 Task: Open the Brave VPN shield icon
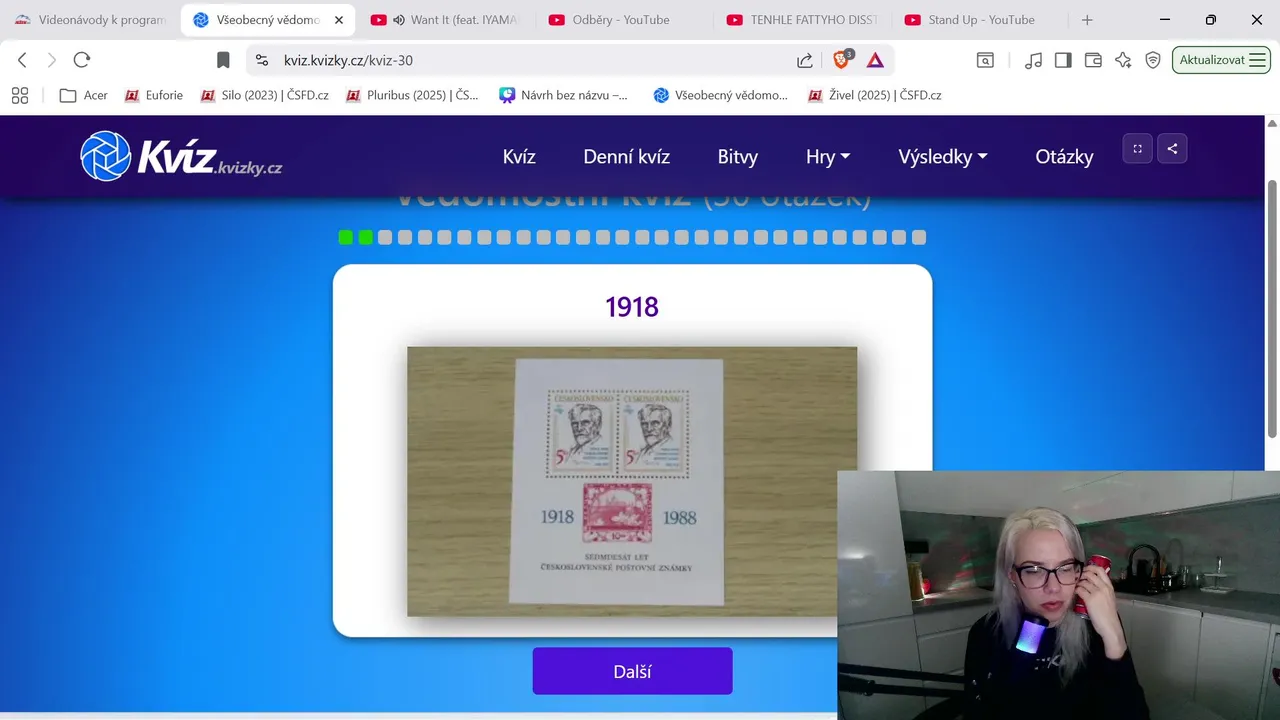(x=1153, y=60)
